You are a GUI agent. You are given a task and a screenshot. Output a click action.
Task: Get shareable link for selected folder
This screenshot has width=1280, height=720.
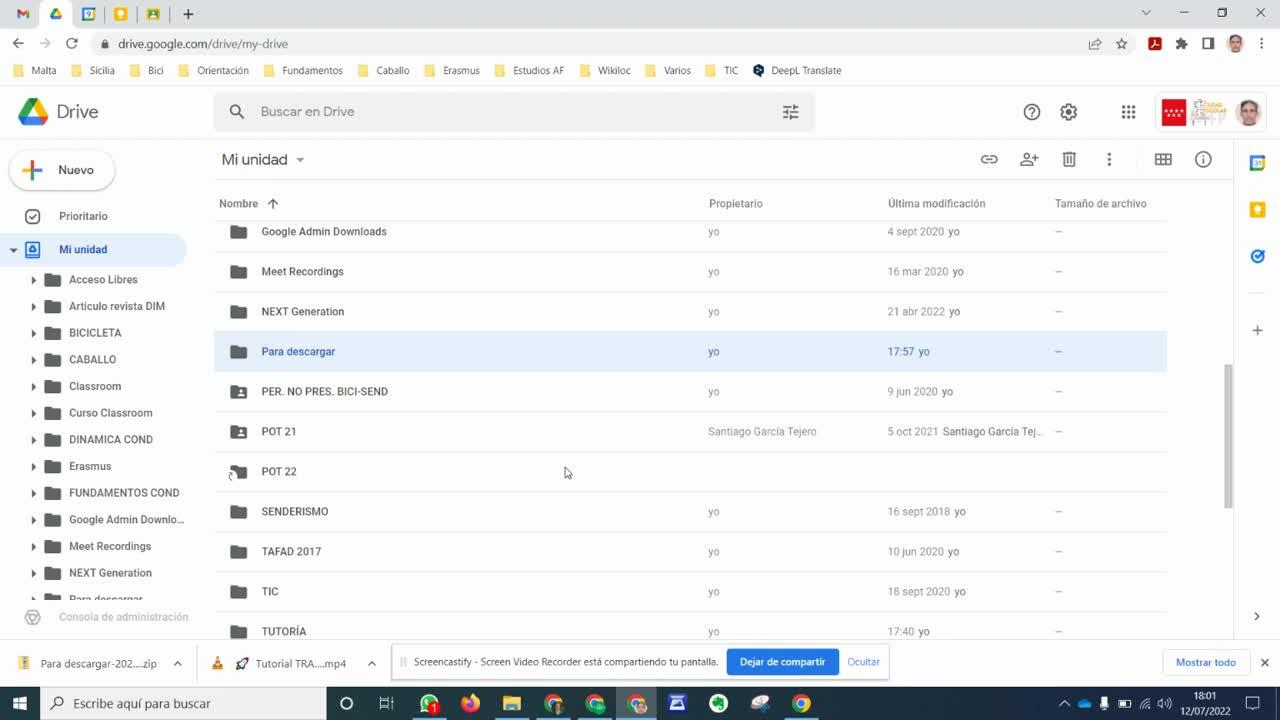(989, 159)
